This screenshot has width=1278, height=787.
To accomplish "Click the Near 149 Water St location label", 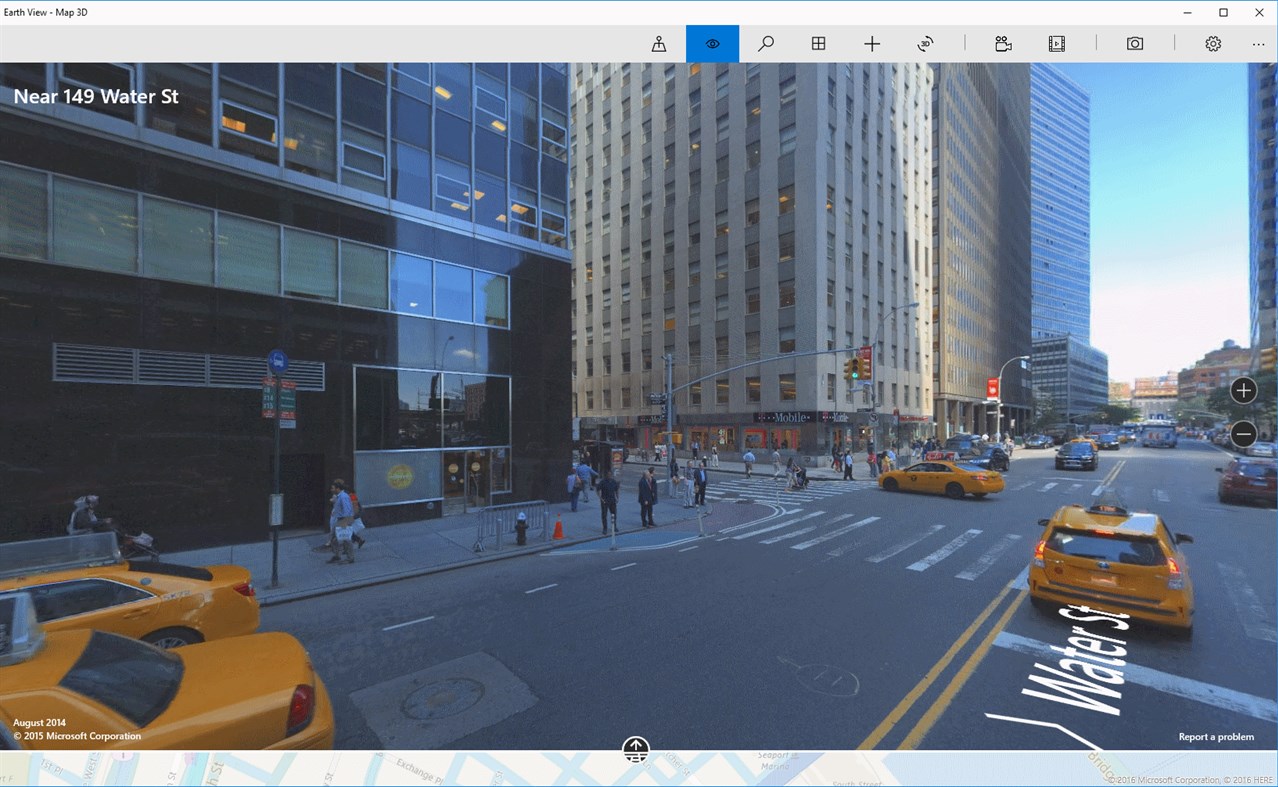I will pyautogui.click(x=96, y=96).
